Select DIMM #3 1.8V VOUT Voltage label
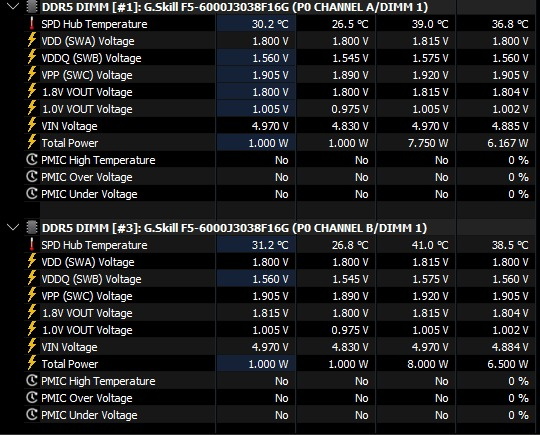 (87, 313)
